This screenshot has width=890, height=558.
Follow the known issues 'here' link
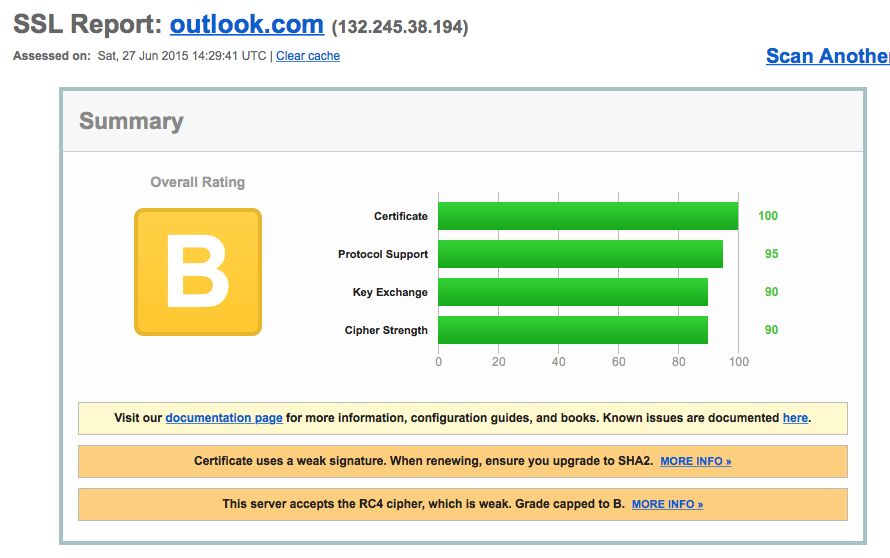click(795, 418)
